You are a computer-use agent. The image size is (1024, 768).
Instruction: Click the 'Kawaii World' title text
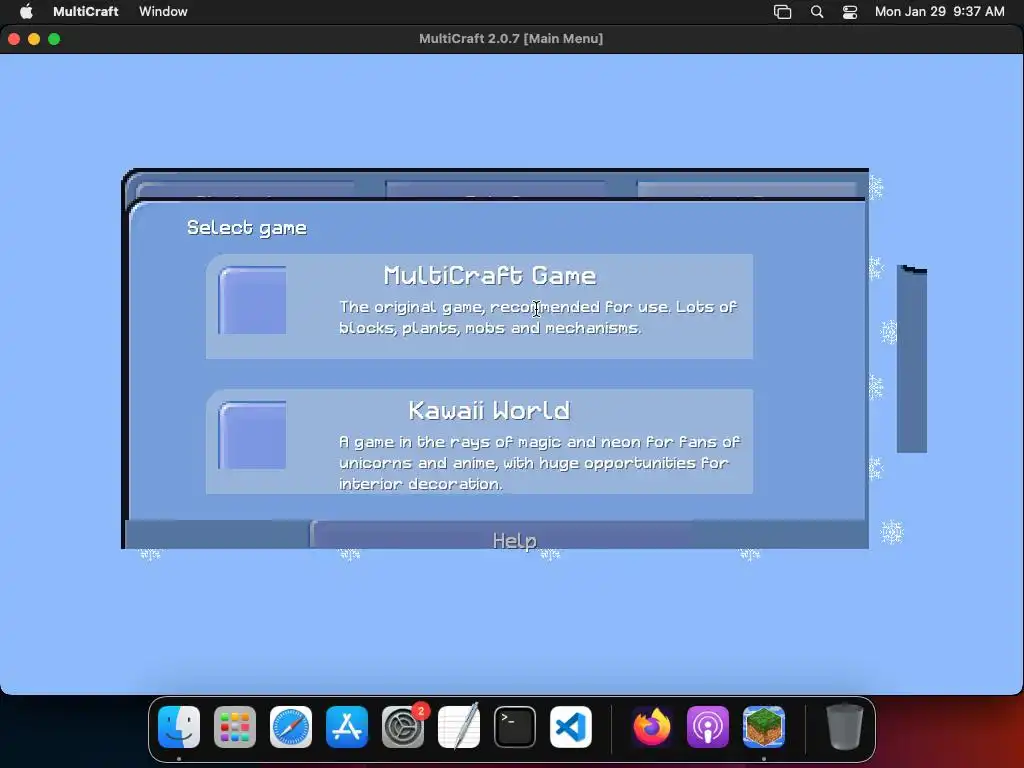coord(489,411)
